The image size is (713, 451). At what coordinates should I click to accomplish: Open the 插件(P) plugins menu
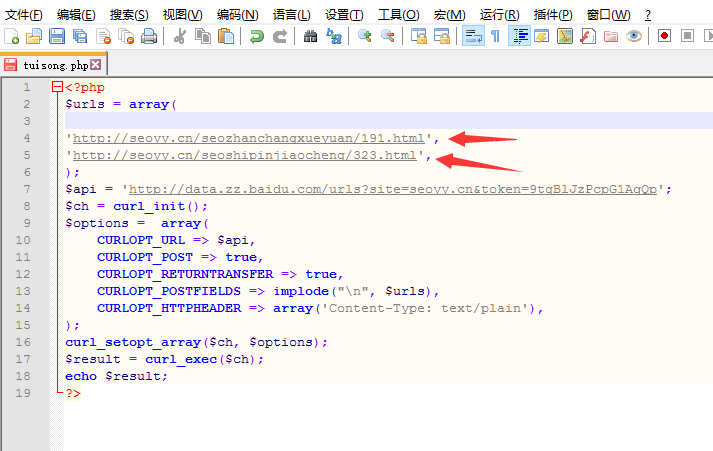point(553,14)
